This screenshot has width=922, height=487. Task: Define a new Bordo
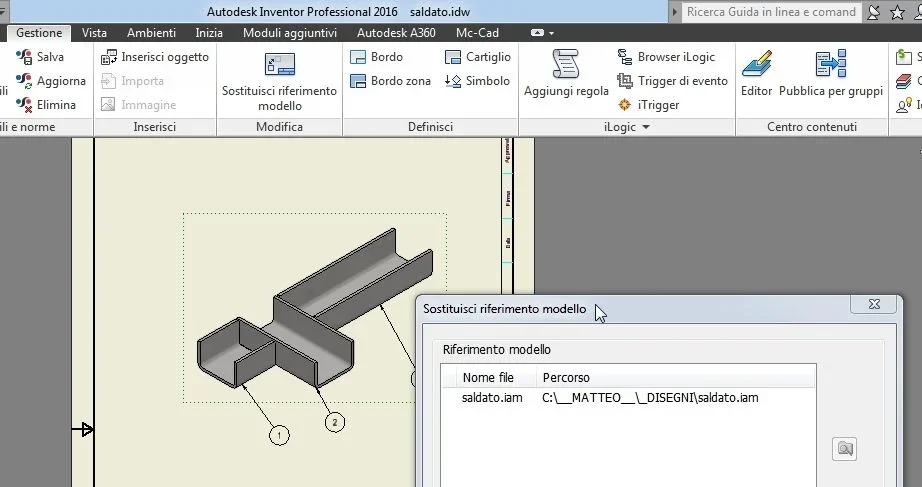tap(376, 57)
